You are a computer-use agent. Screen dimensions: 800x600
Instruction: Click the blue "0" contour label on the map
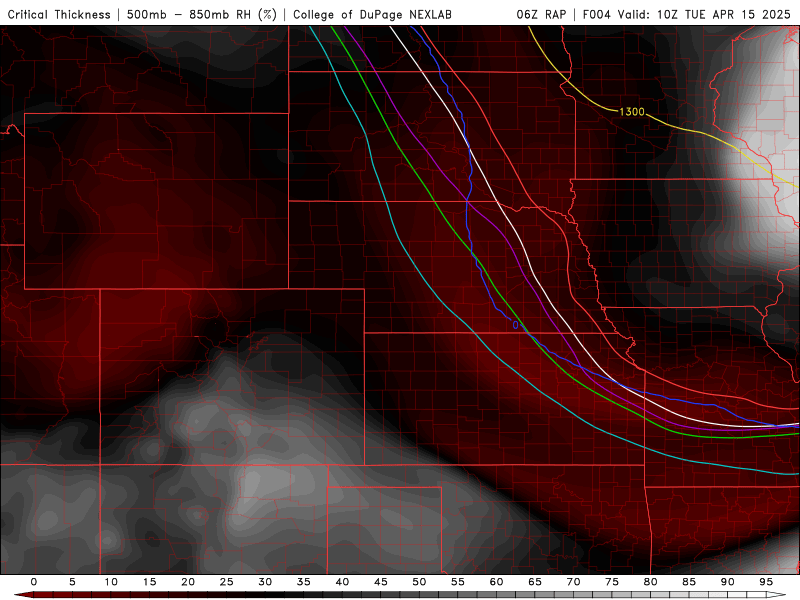tap(515, 325)
